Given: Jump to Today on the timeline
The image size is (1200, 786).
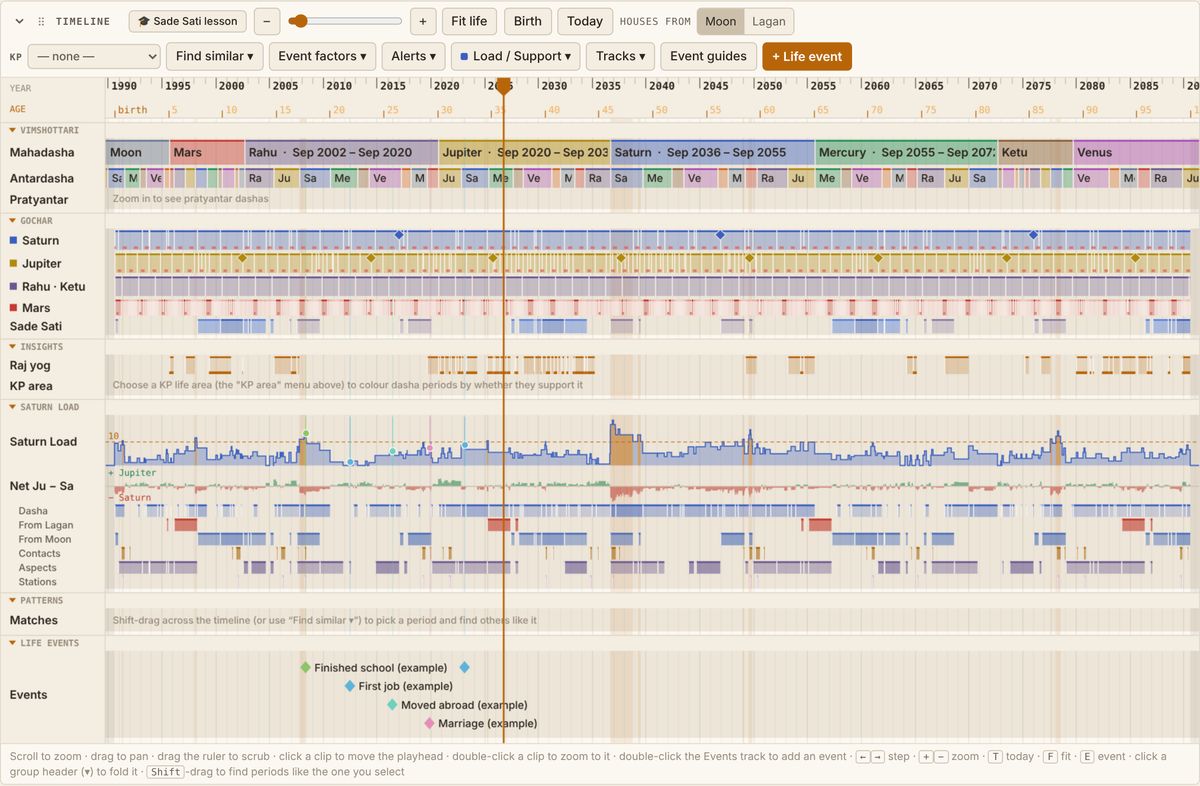Looking at the screenshot, I should coord(585,21).
